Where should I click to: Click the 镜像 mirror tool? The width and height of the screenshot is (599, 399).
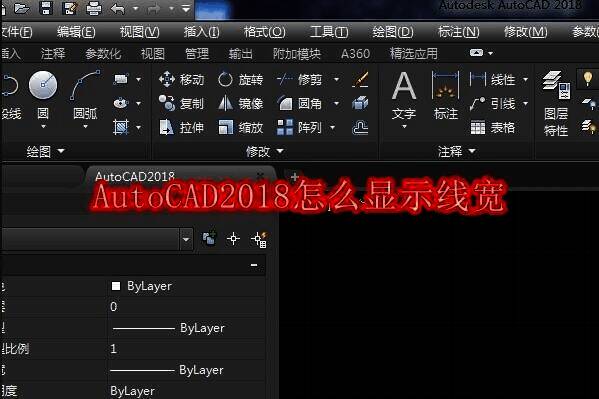[241, 103]
